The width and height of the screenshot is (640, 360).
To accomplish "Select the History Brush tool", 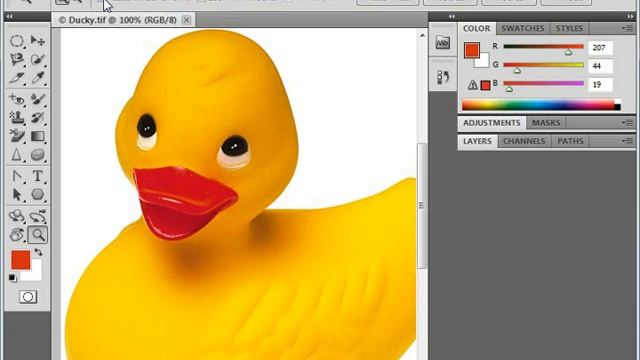I will click(38, 118).
